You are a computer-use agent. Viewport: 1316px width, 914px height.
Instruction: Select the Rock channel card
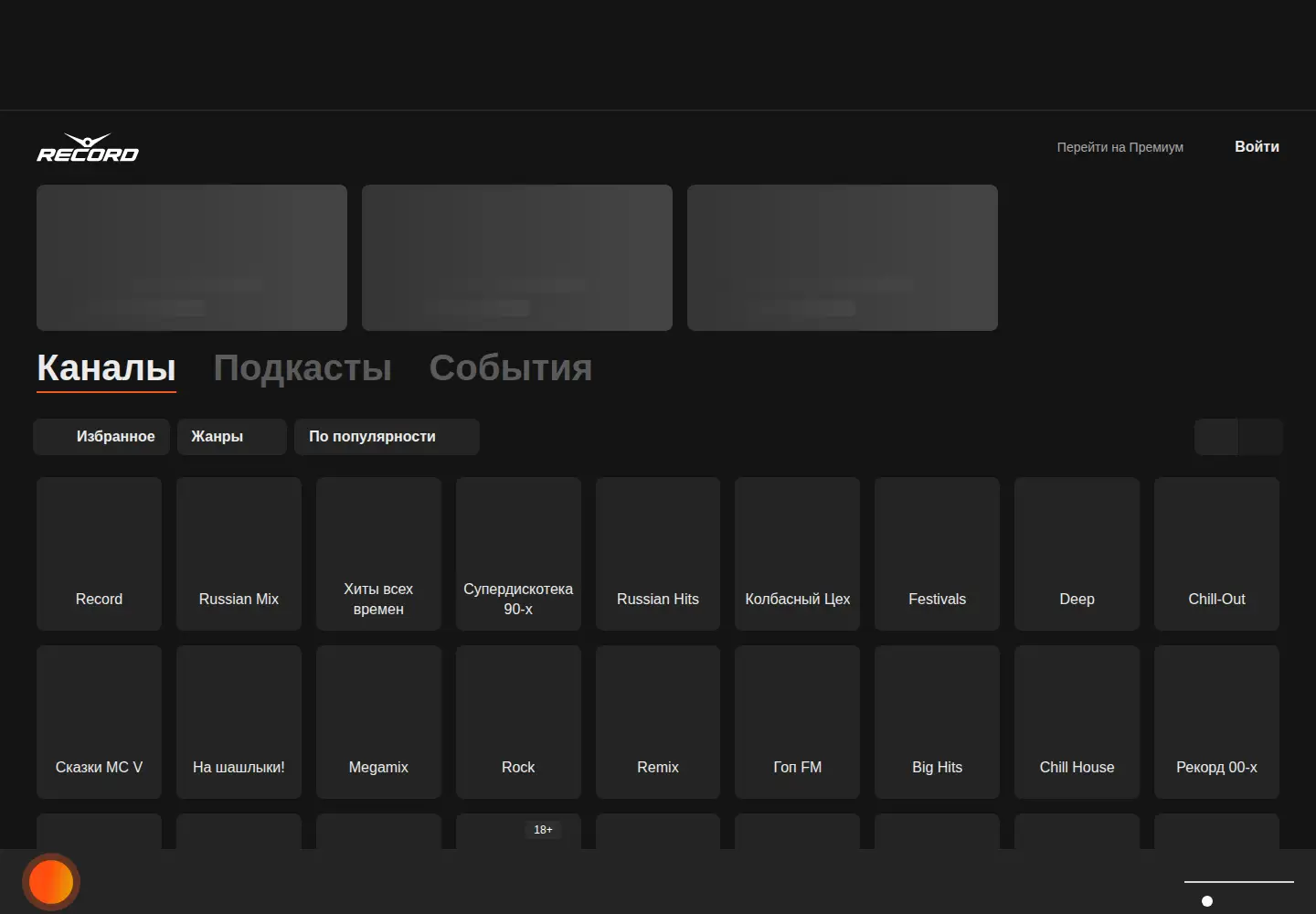518,722
